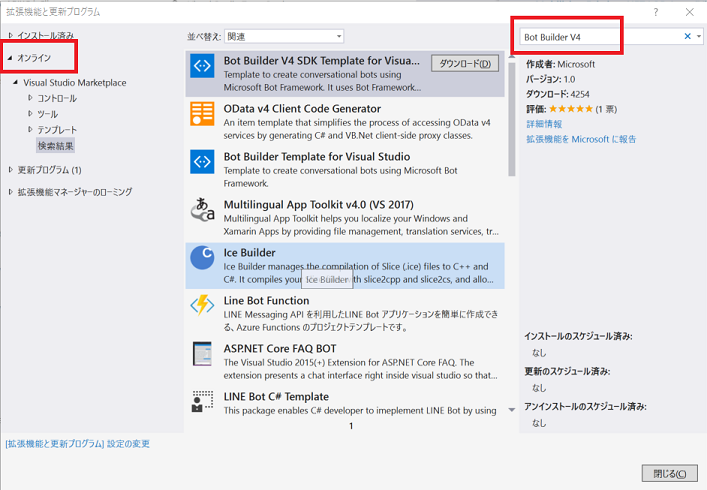Image resolution: width=707 pixels, height=490 pixels.
Task: Click the five-star rating in details
Action: [570, 109]
